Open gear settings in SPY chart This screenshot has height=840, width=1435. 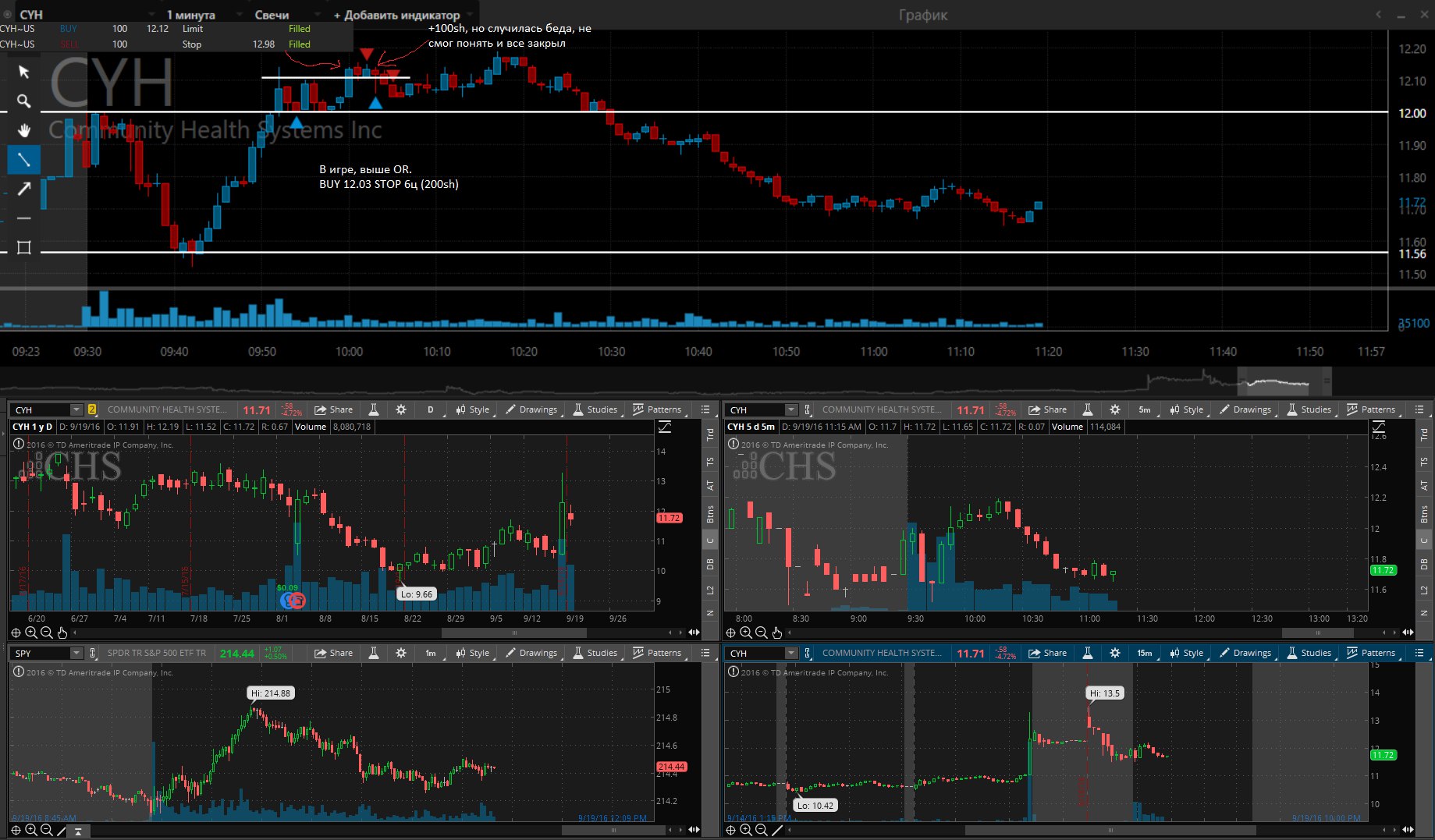pos(401,653)
